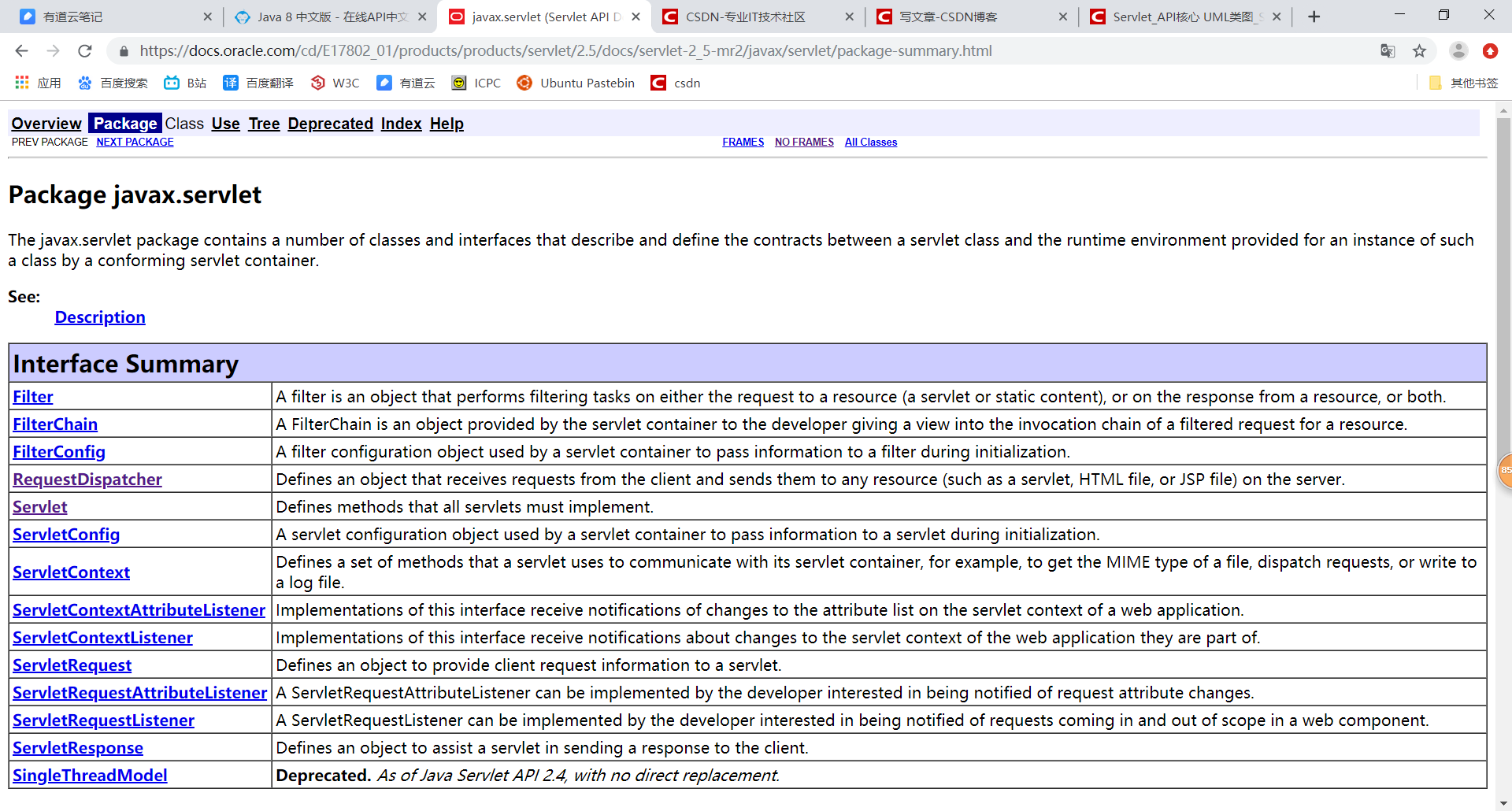The width and height of the screenshot is (1512, 811).
Task: Open the 百度搜索 bookmark
Action: pos(113,83)
